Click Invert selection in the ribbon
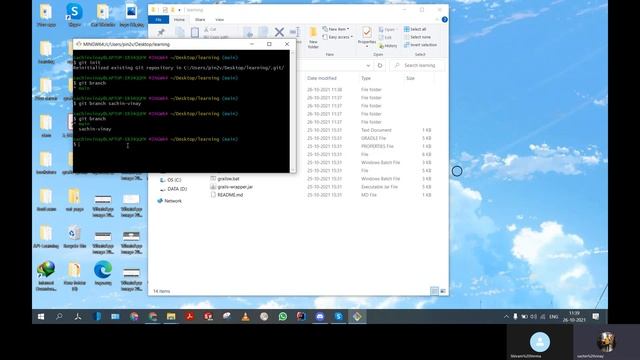Screen dimensions: 640x360 420,44
